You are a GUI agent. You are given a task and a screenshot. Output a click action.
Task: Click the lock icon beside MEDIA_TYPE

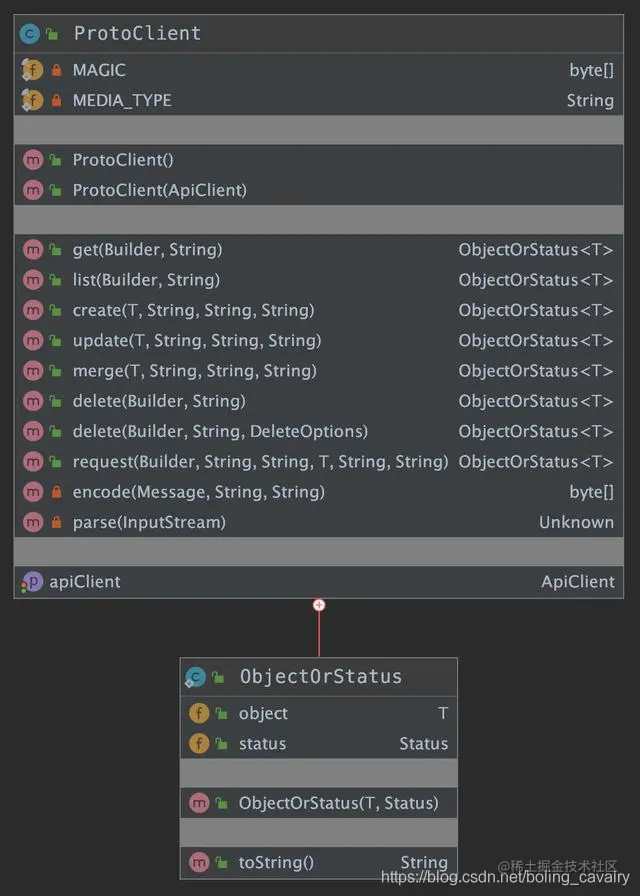coord(56,101)
